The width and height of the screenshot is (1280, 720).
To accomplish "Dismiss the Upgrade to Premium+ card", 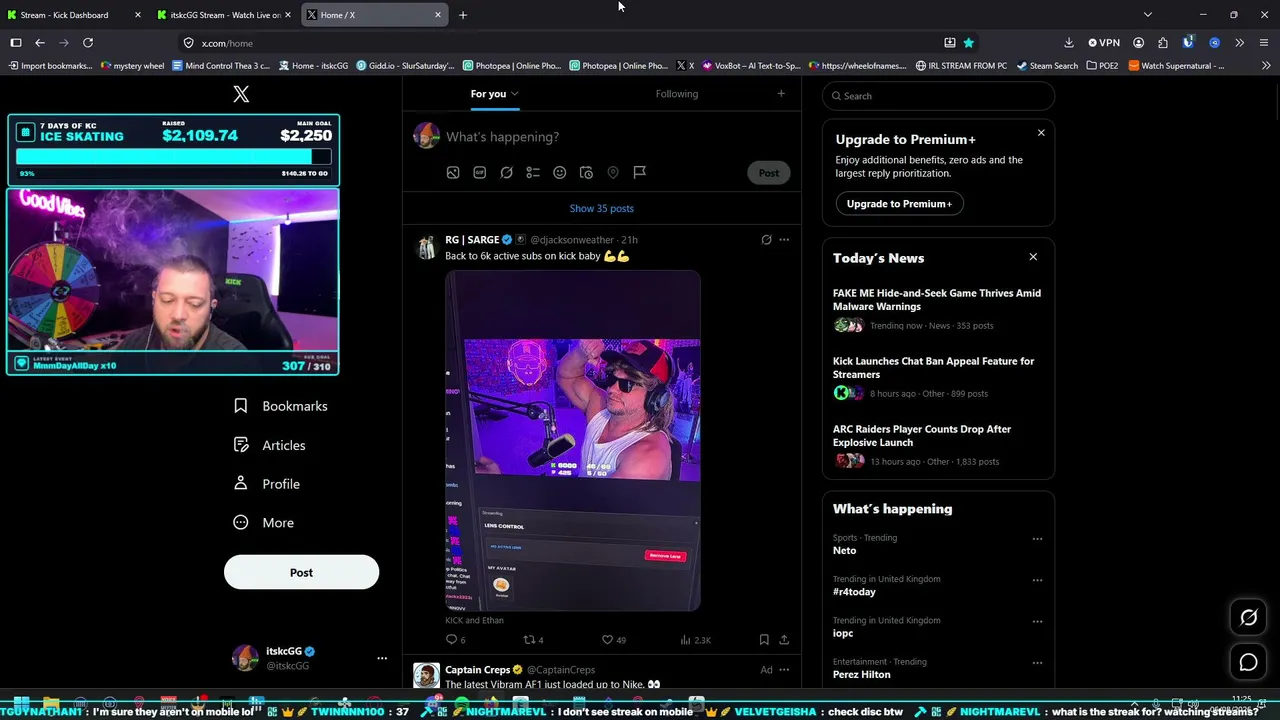I will click(x=1041, y=133).
